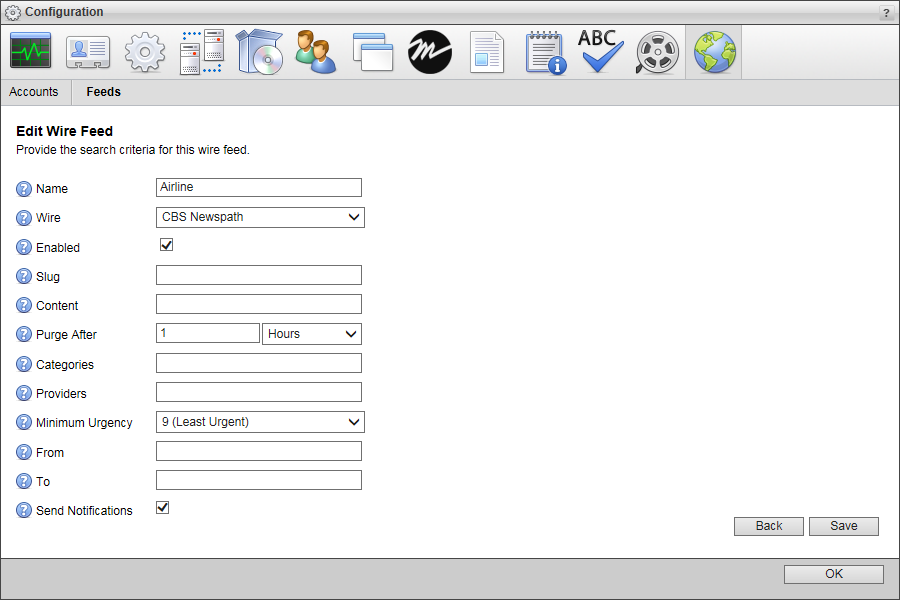900x600 pixels.
Task: Click the help question mark in title bar
Action: tap(886, 13)
